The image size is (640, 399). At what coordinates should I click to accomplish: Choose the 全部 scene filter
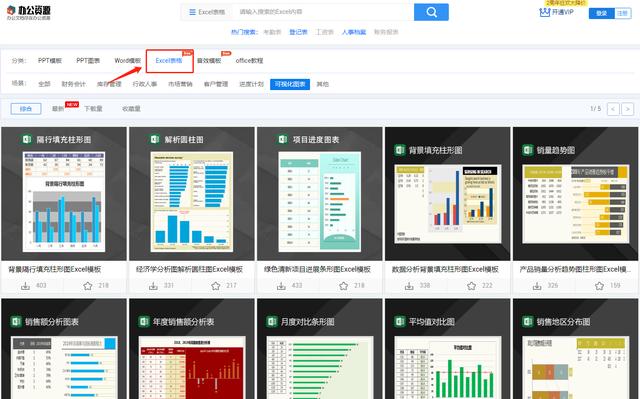(x=44, y=84)
